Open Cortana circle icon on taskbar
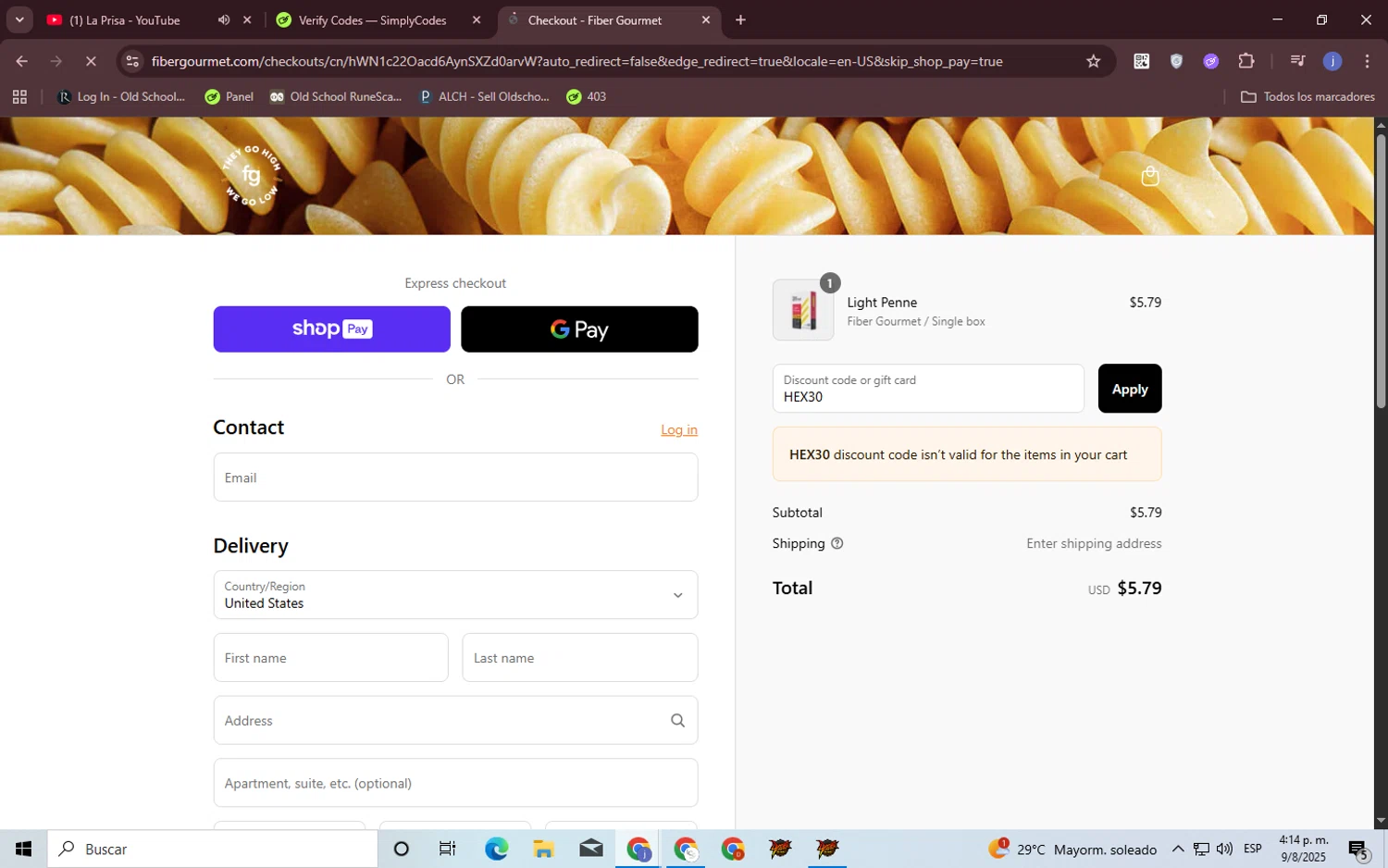 401,849
